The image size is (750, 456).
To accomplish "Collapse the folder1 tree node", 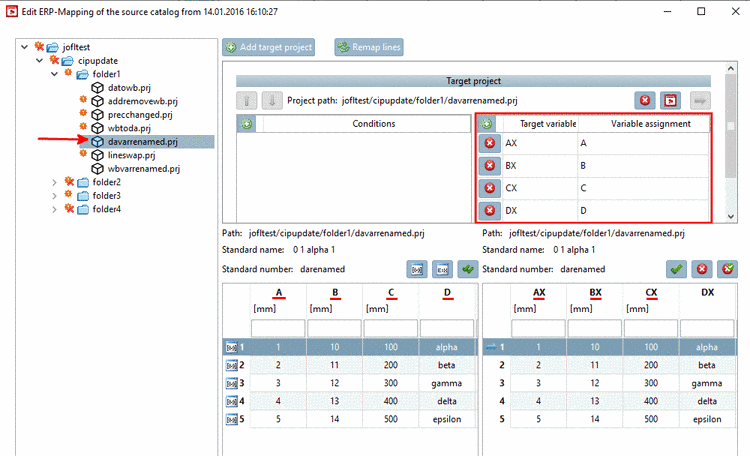I will [55, 74].
